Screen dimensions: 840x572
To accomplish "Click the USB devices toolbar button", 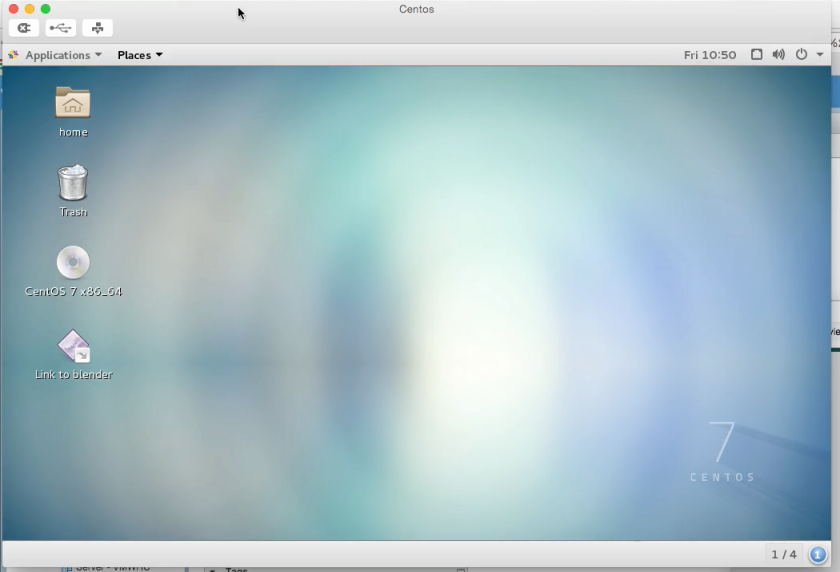I will (61, 28).
